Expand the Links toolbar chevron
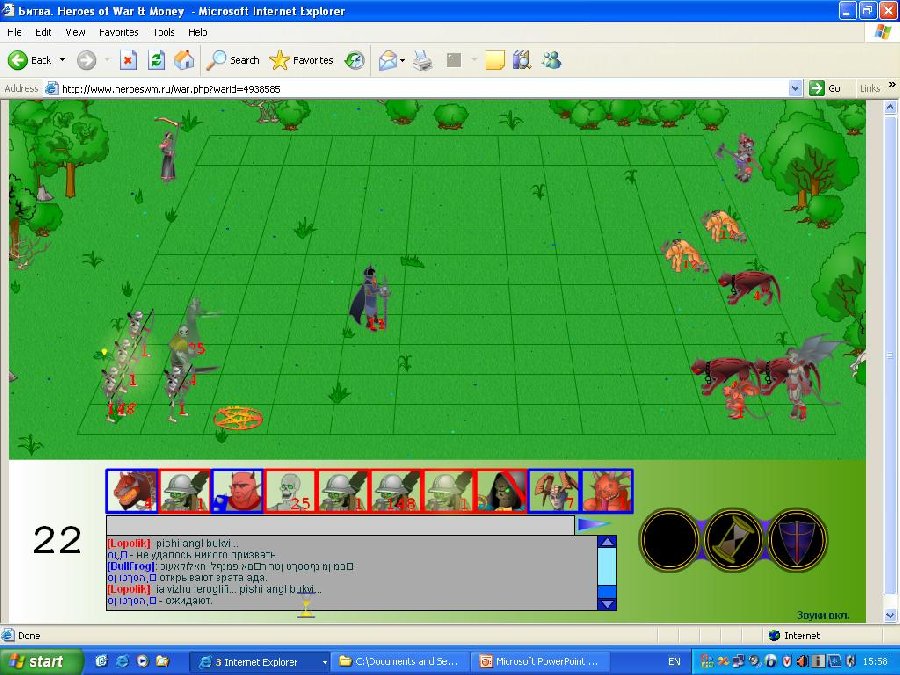This screenshot has height=675, width=900. click(892, 85)
